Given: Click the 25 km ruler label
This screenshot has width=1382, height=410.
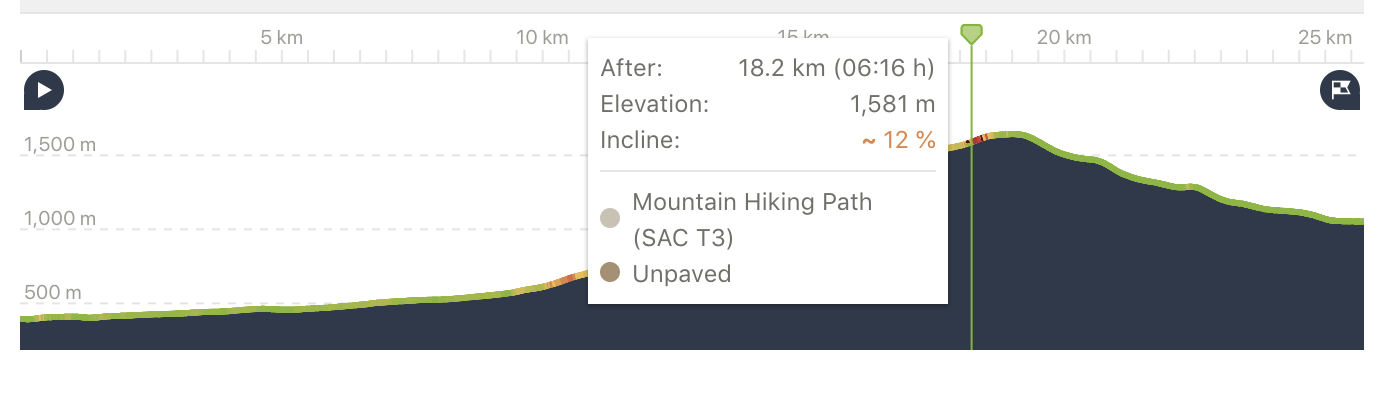Looking at the screenshot, I should [1324, 38].
